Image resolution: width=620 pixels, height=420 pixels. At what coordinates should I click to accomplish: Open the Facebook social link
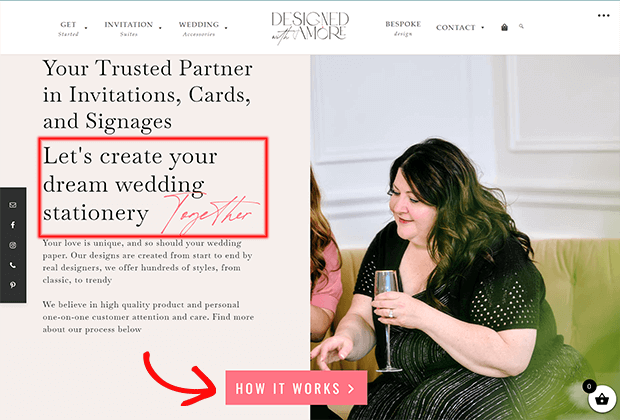13,225
